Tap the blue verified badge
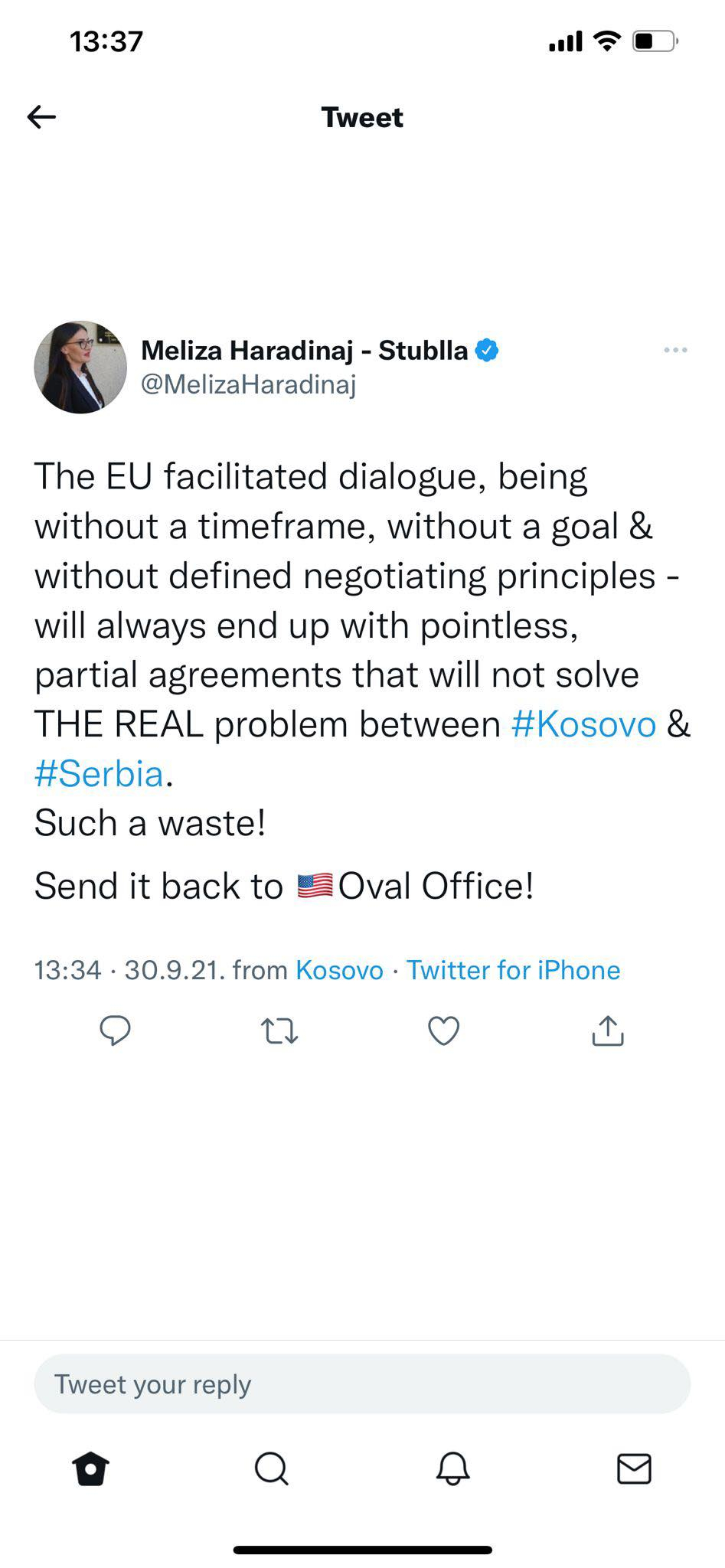The height and width of the screenshot is (1568, 725). (487, 350)
